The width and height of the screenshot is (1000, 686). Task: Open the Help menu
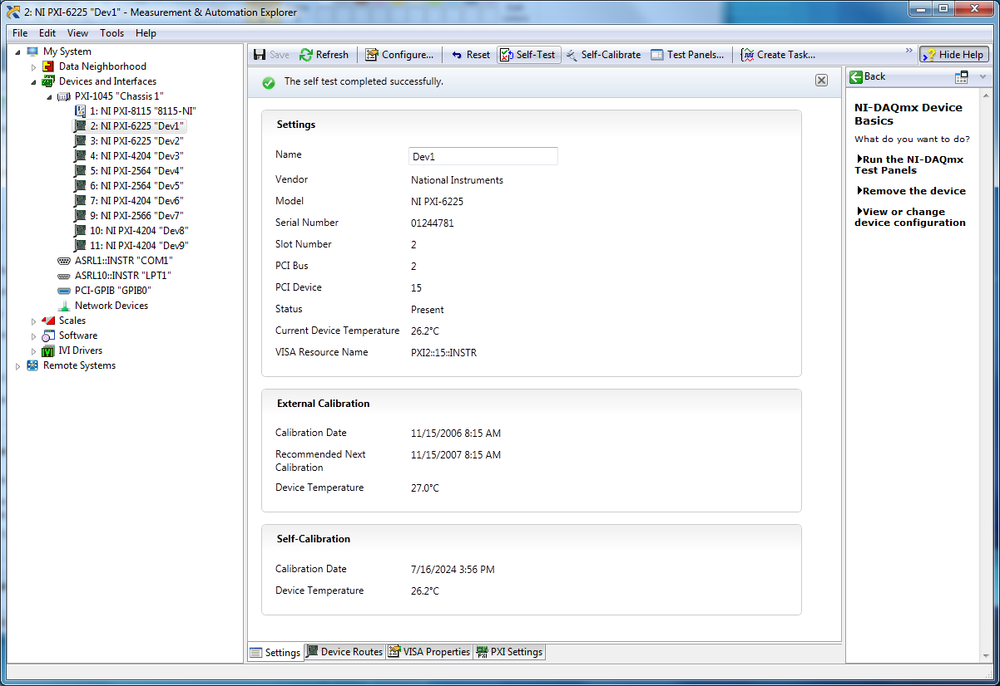point(145,33)
